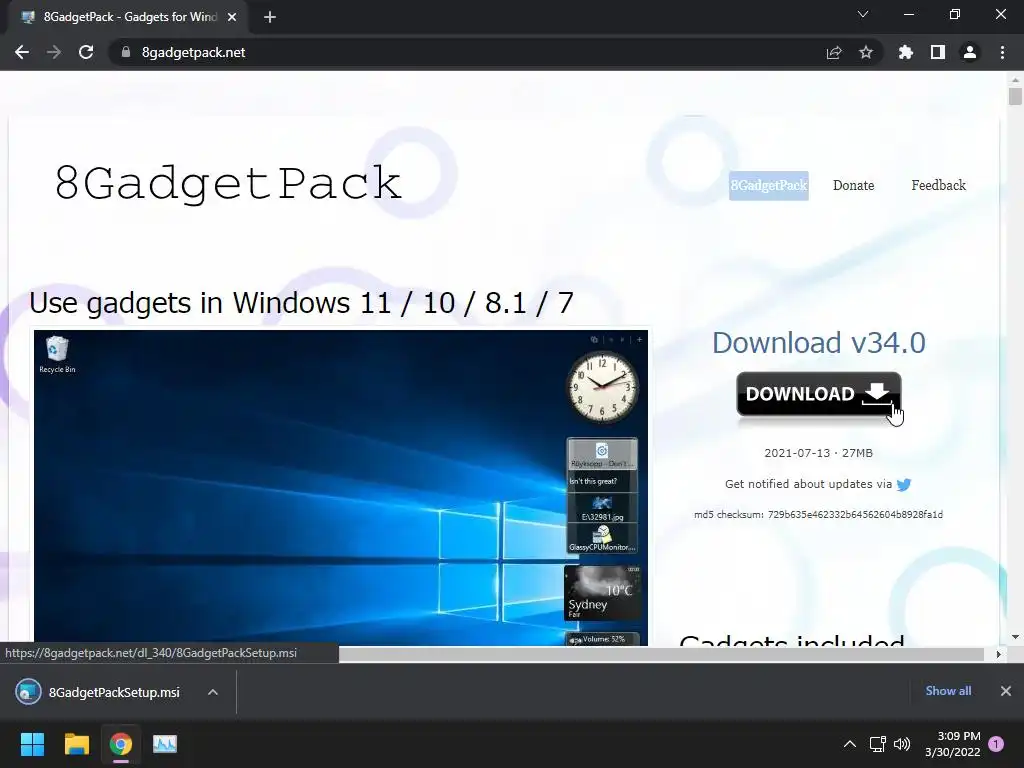
Task: Click the black DOWNLOAD button
Action: 818,394
